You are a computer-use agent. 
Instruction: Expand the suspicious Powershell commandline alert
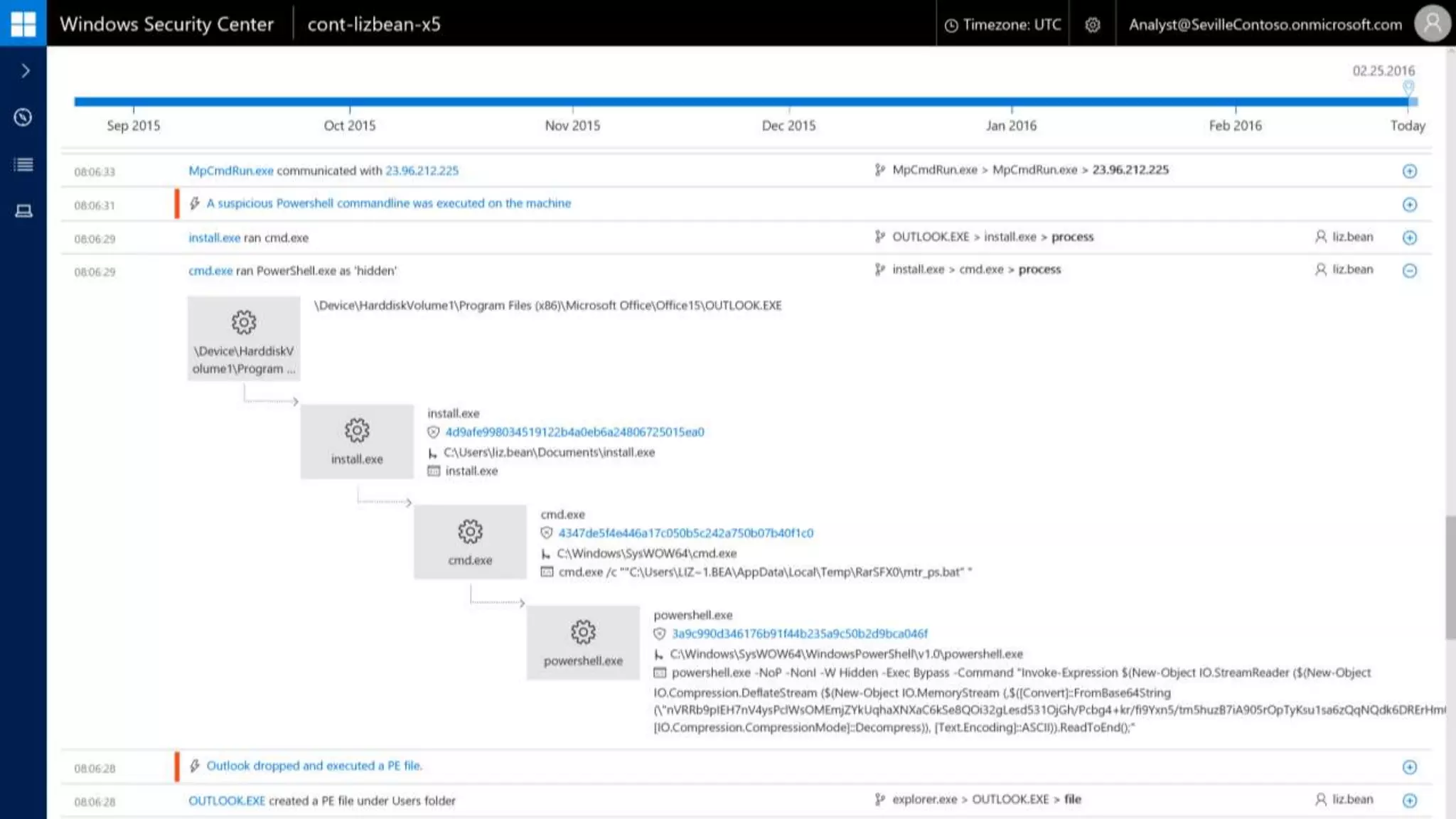click(x=1409, y=205)
